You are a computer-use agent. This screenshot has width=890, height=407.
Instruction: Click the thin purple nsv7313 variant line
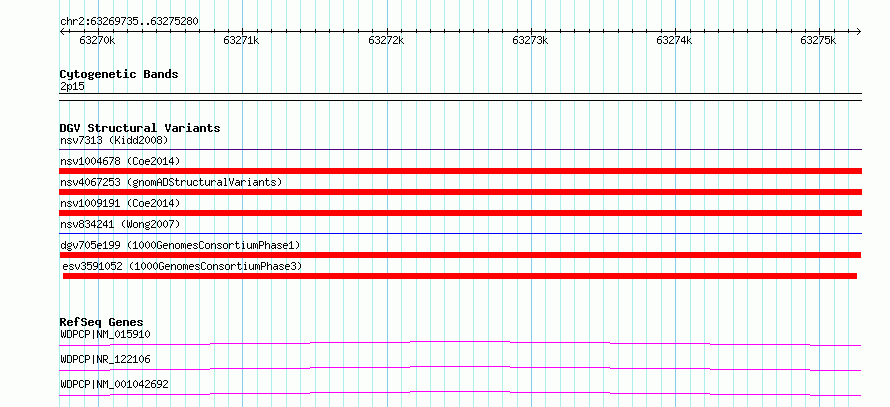pyautogui.click(x=460, y=150)
